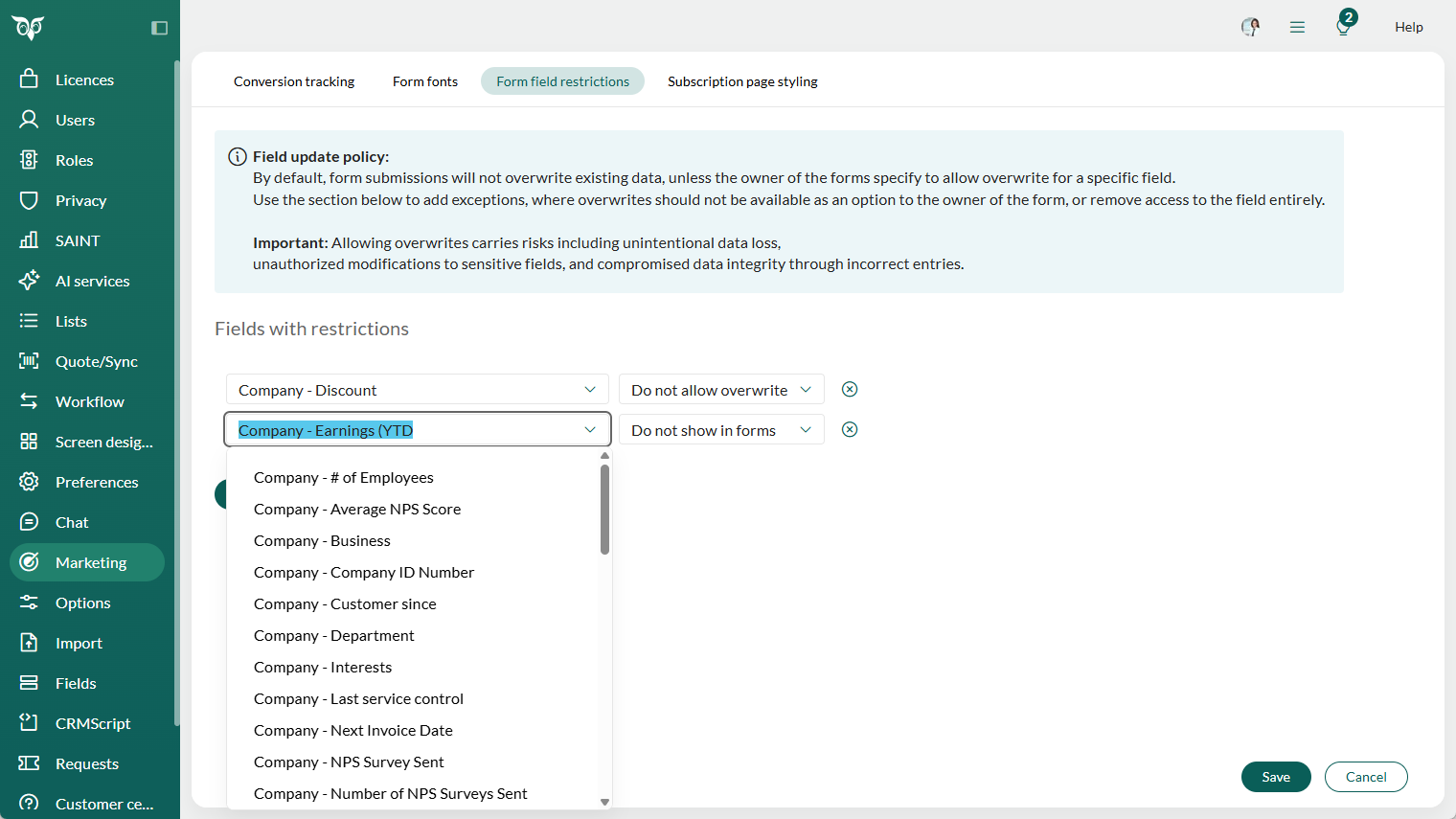Open Requests ticket icon
1456x819 pixels.
click(x=29, y=762)
